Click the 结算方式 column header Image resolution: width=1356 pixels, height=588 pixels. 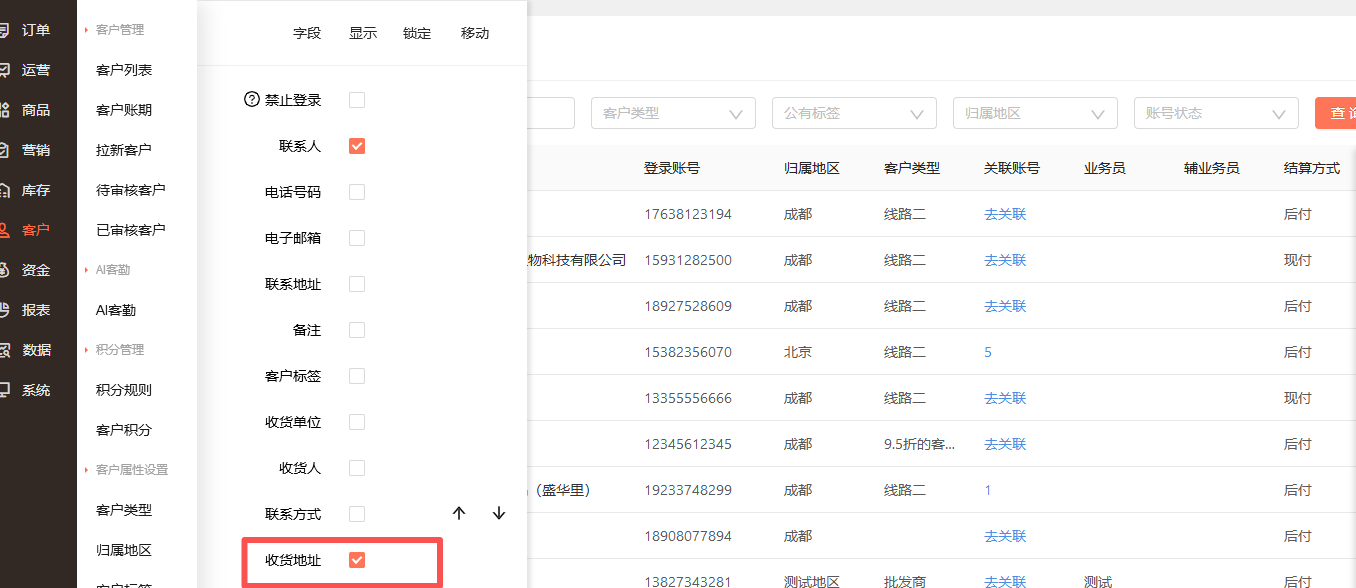1312,168
